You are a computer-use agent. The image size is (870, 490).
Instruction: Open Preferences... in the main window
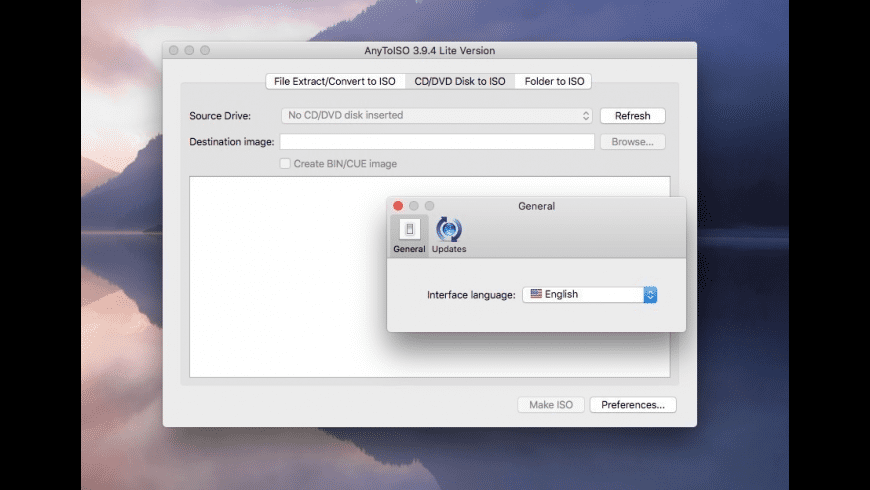click(633, 405)
